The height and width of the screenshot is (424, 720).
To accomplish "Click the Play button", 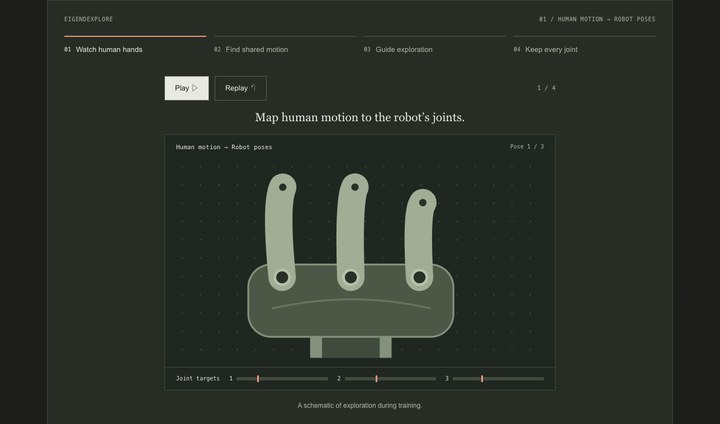I will pos(186,88).
